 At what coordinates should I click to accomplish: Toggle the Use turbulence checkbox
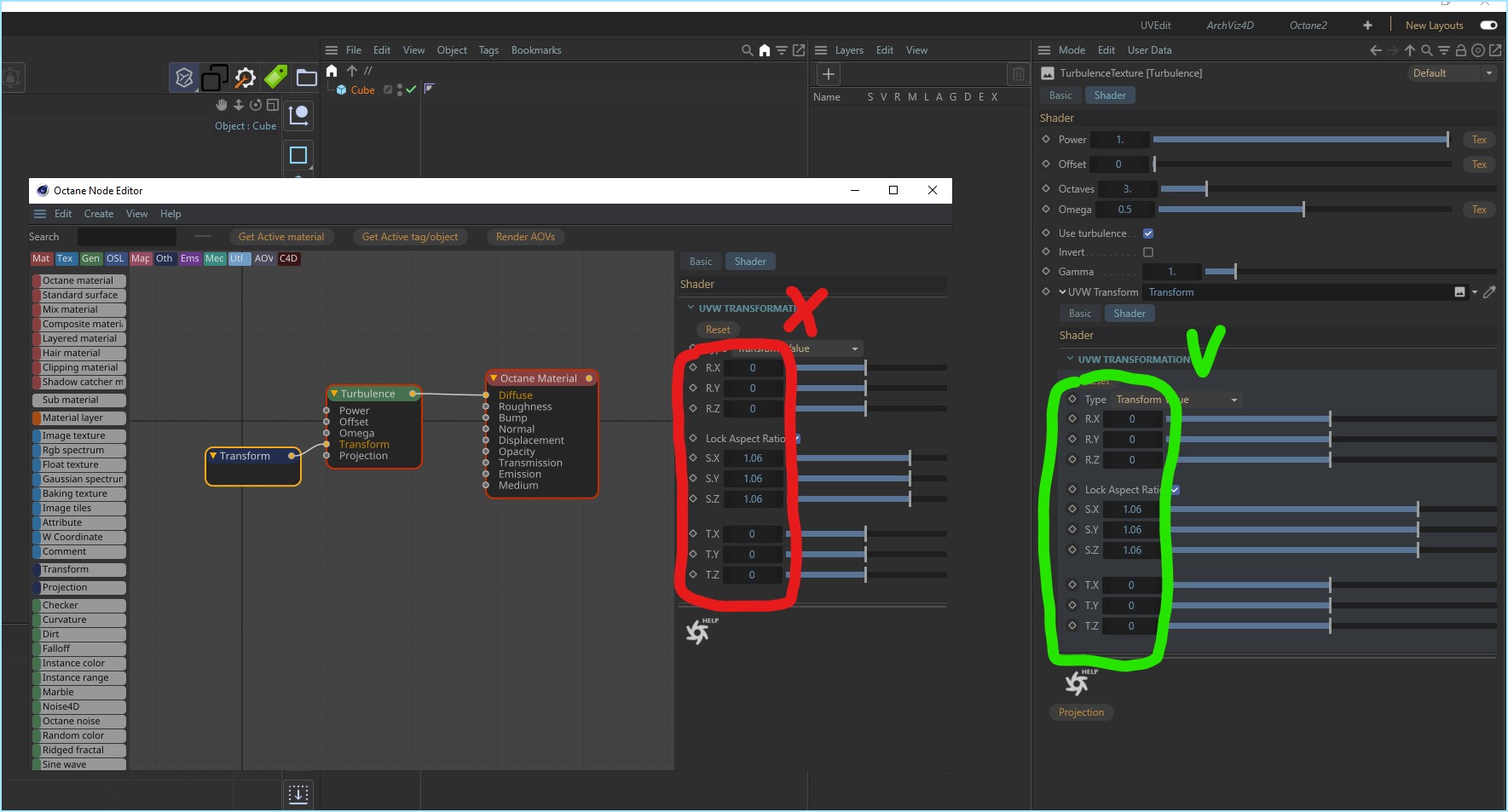tap(1148, 233)
